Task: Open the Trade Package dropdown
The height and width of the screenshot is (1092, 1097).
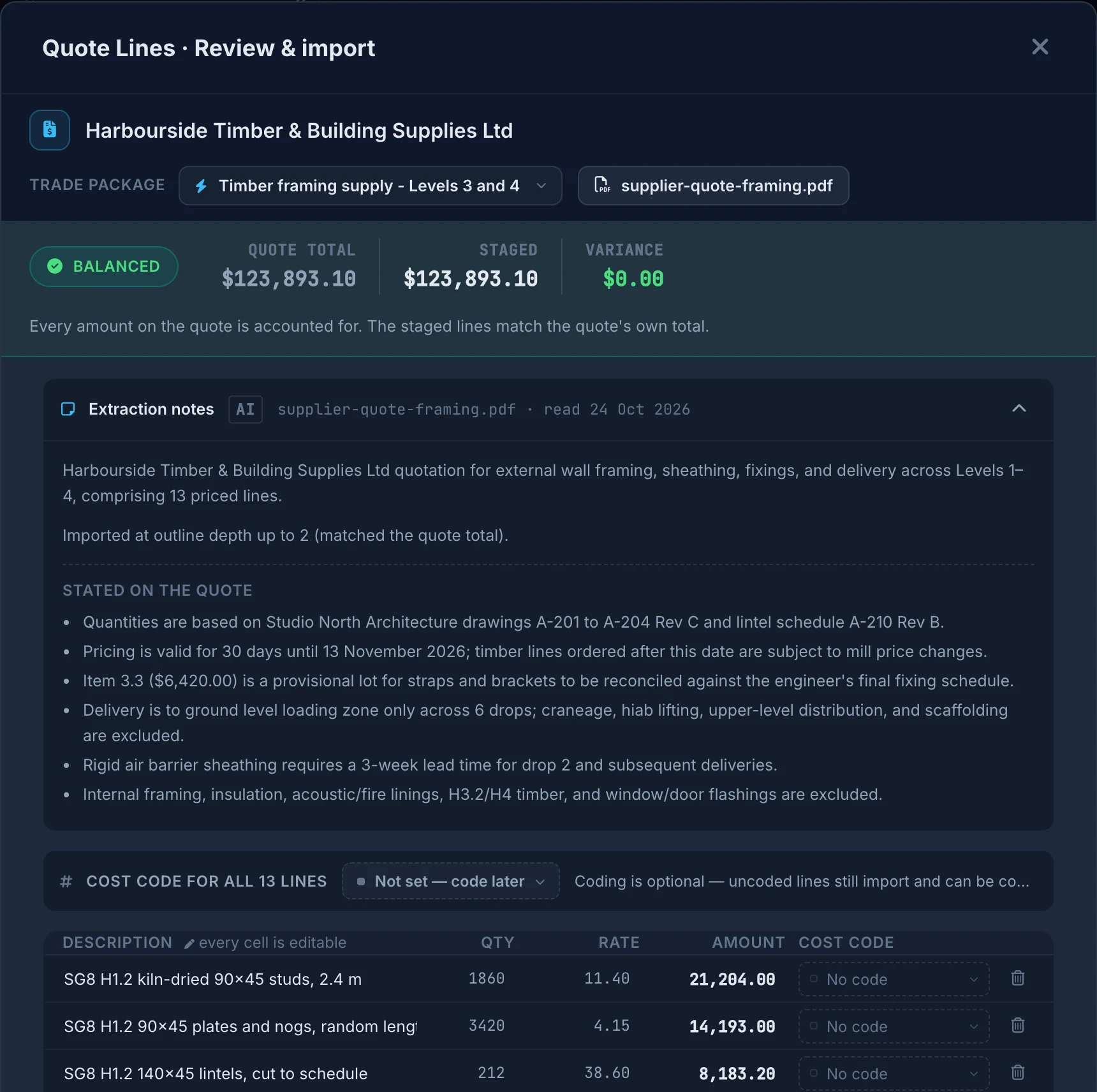Action: pos(371,186)
